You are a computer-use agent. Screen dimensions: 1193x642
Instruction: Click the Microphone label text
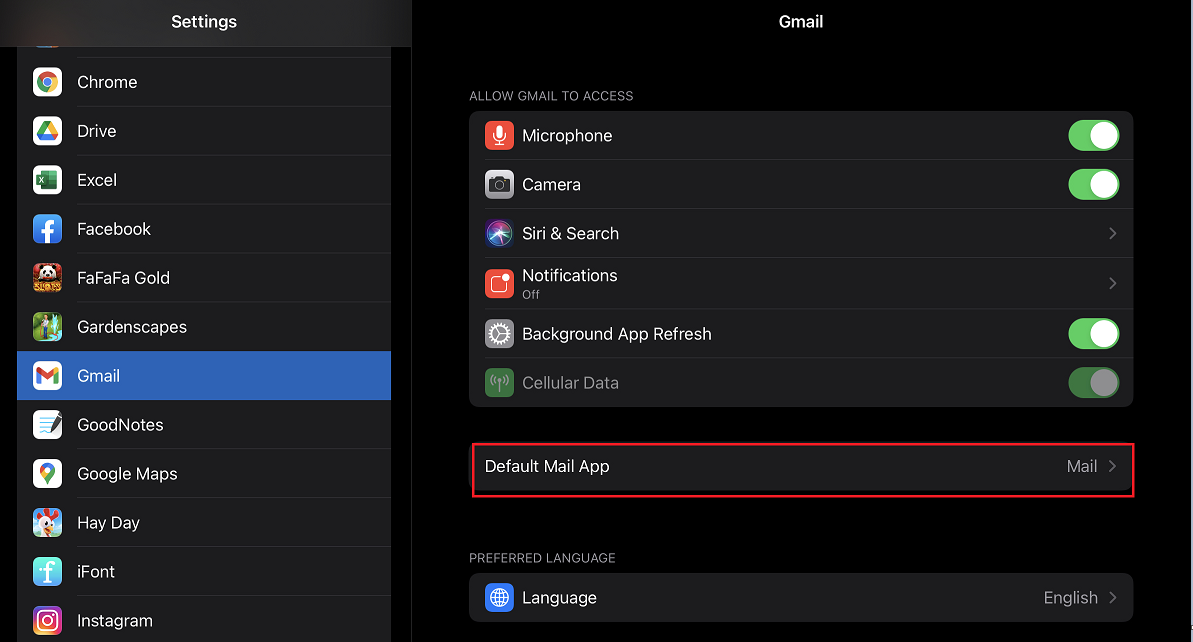click(x=567, y=135)
